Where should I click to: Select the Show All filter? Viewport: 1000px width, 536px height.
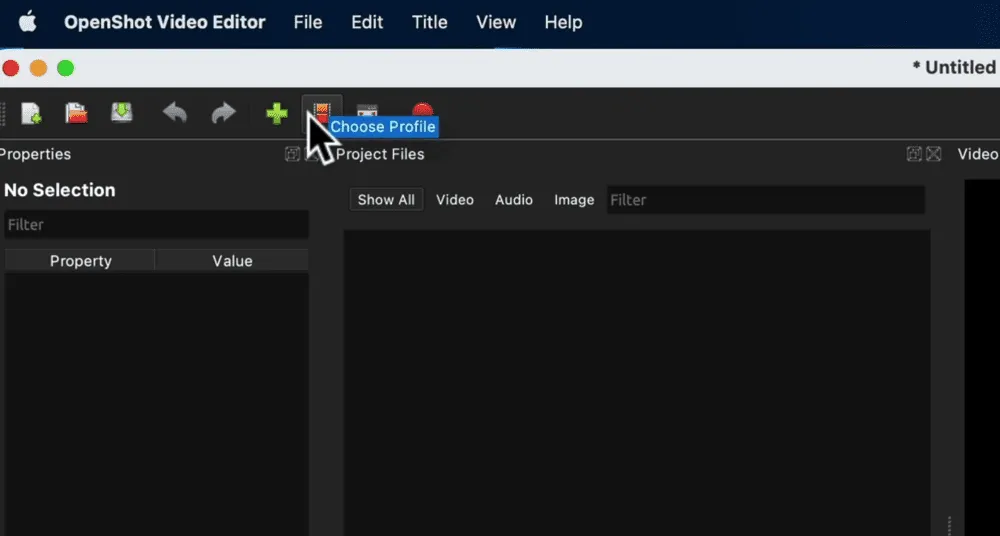(x=386, y=200)
